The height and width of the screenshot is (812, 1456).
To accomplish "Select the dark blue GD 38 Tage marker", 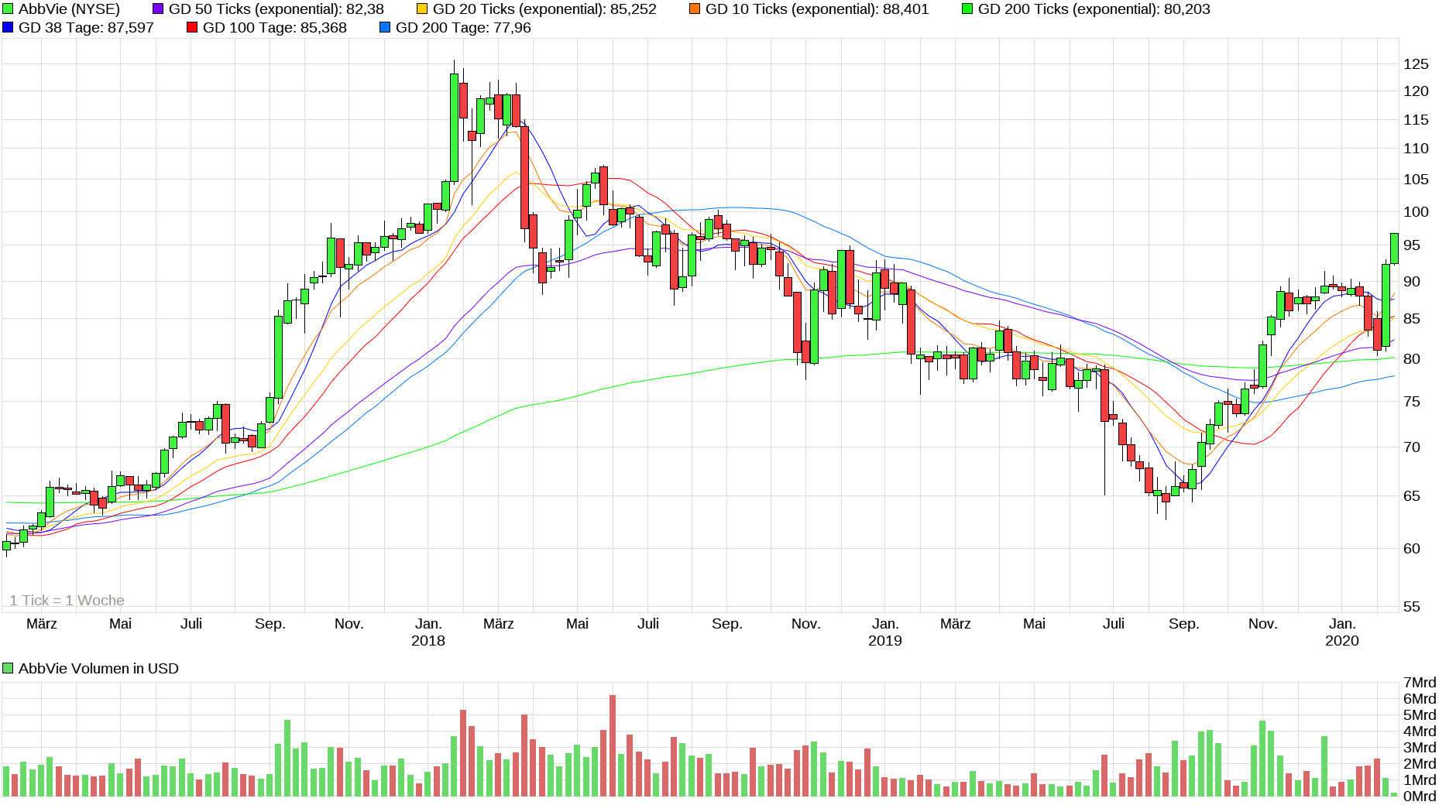I will tap(8, 27).
